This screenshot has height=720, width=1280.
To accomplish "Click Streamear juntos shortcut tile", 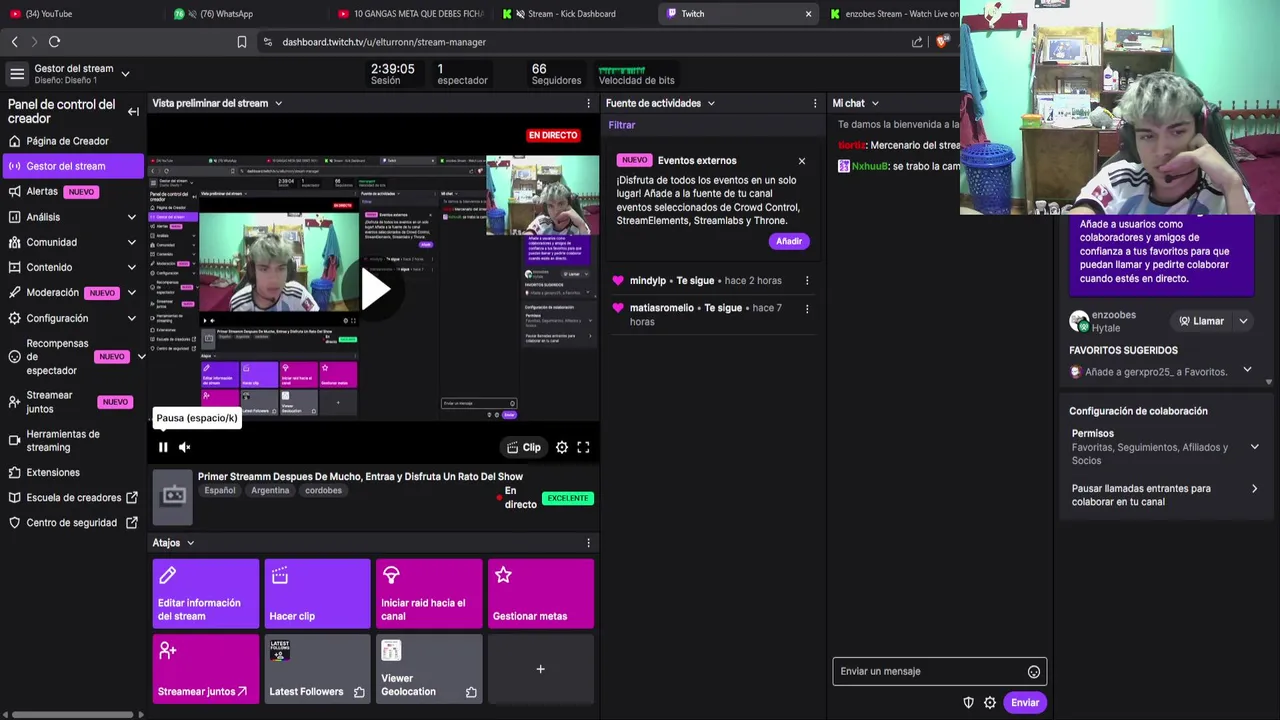I will click(206, 669).
